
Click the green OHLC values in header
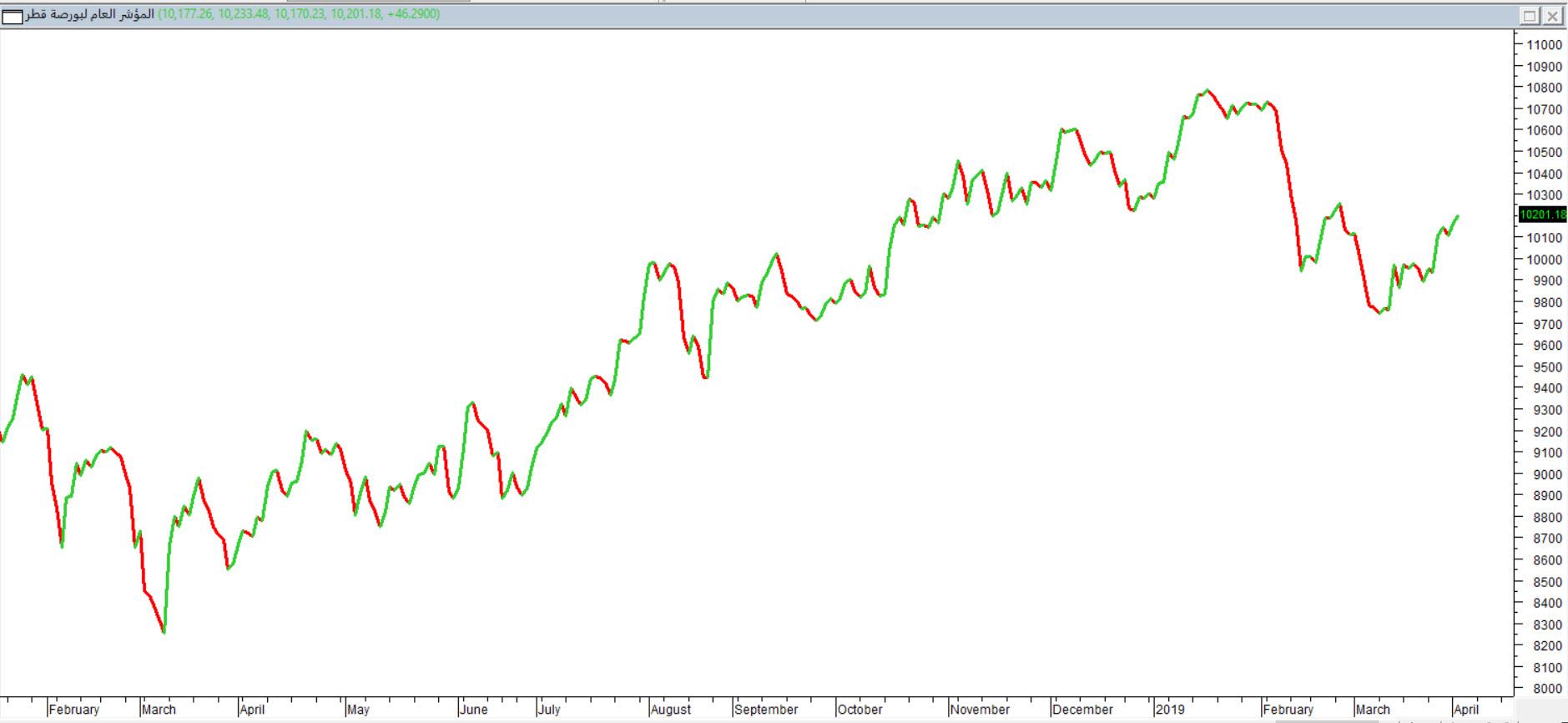299,14
